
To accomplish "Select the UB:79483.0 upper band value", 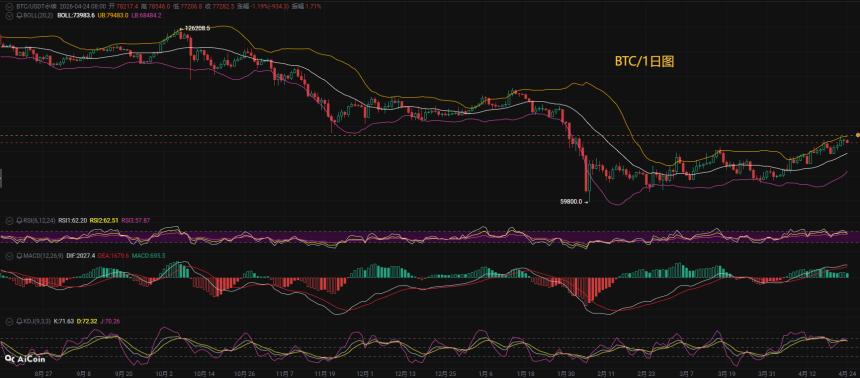I will [x=112, y=16].
